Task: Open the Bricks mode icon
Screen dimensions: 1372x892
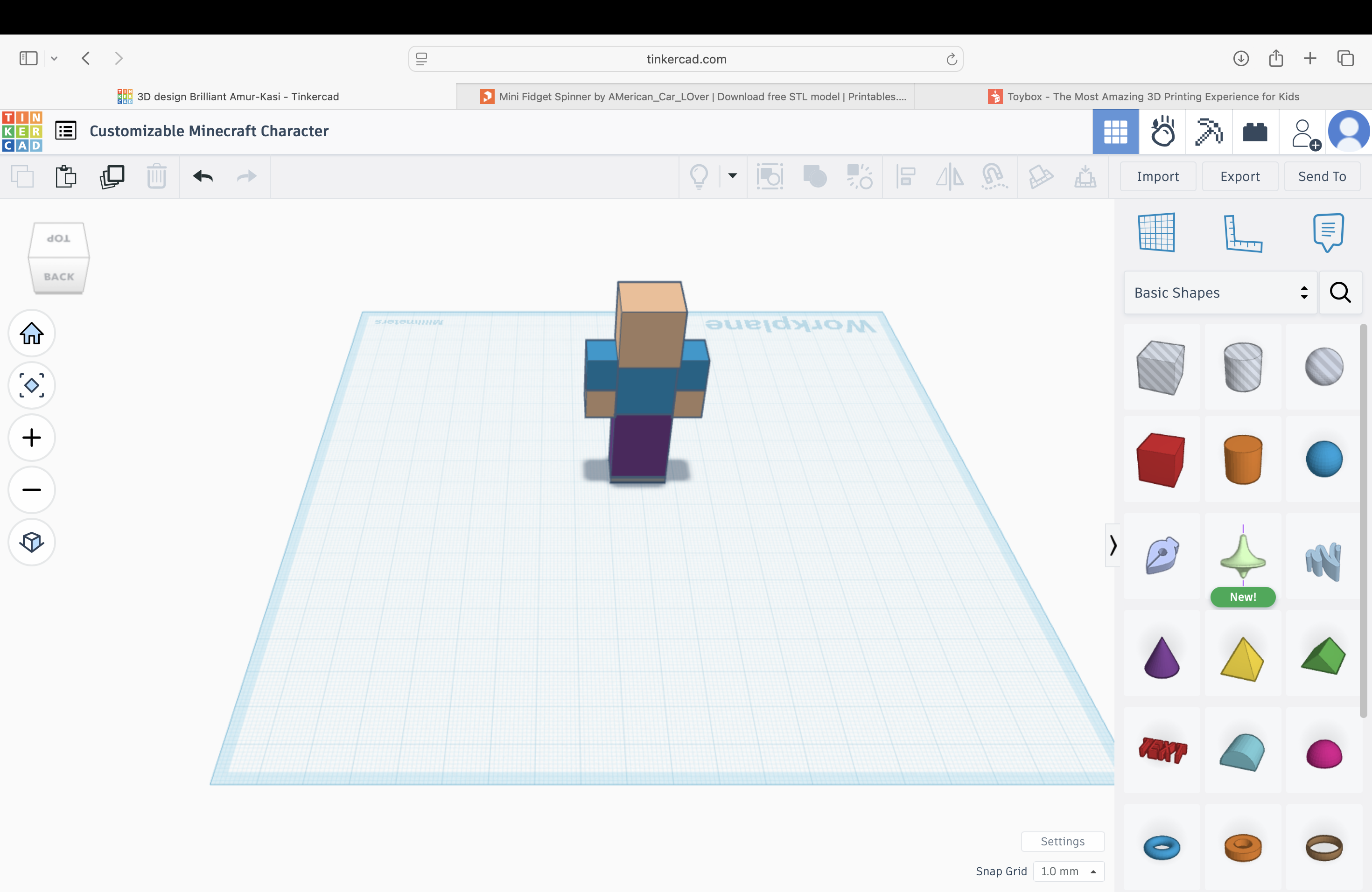Action: pos(1255,132)
